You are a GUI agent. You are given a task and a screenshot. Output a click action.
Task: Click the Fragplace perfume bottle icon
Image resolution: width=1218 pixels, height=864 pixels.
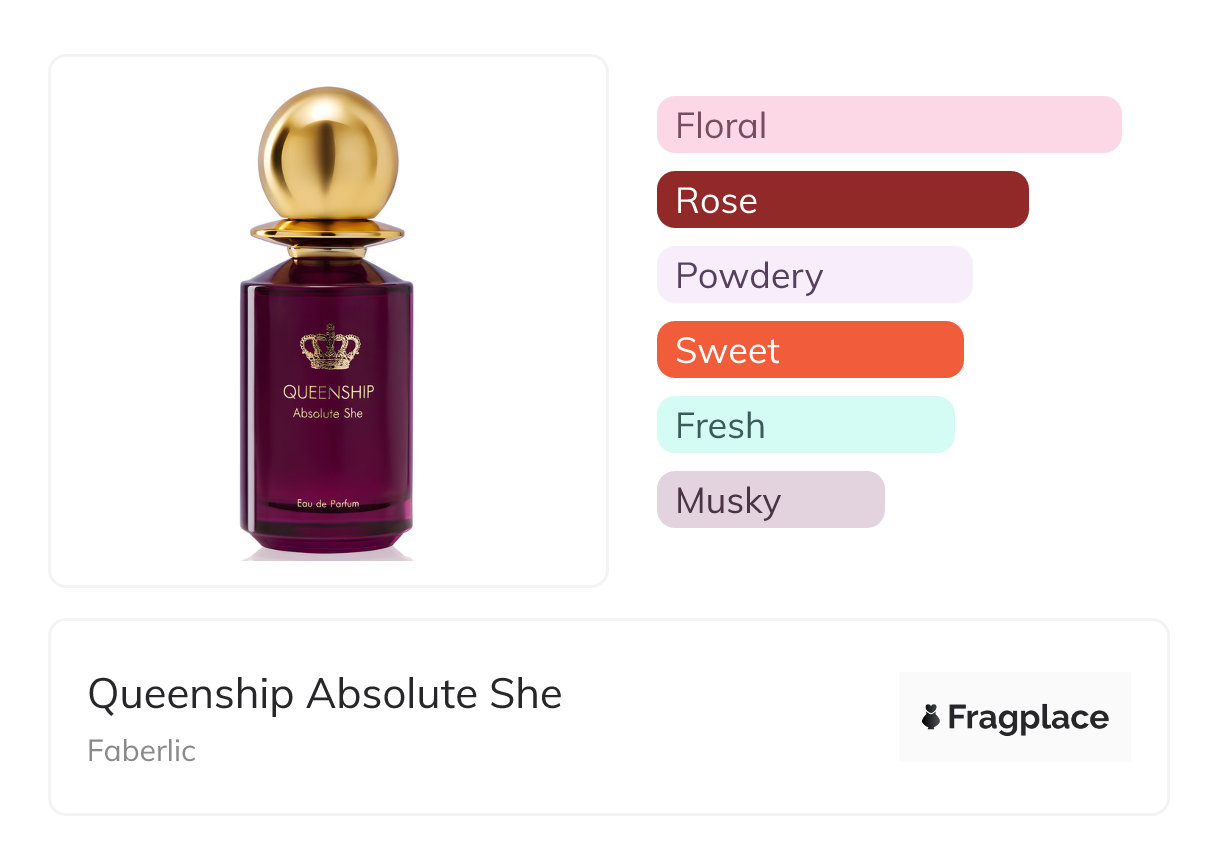(931, 717)
